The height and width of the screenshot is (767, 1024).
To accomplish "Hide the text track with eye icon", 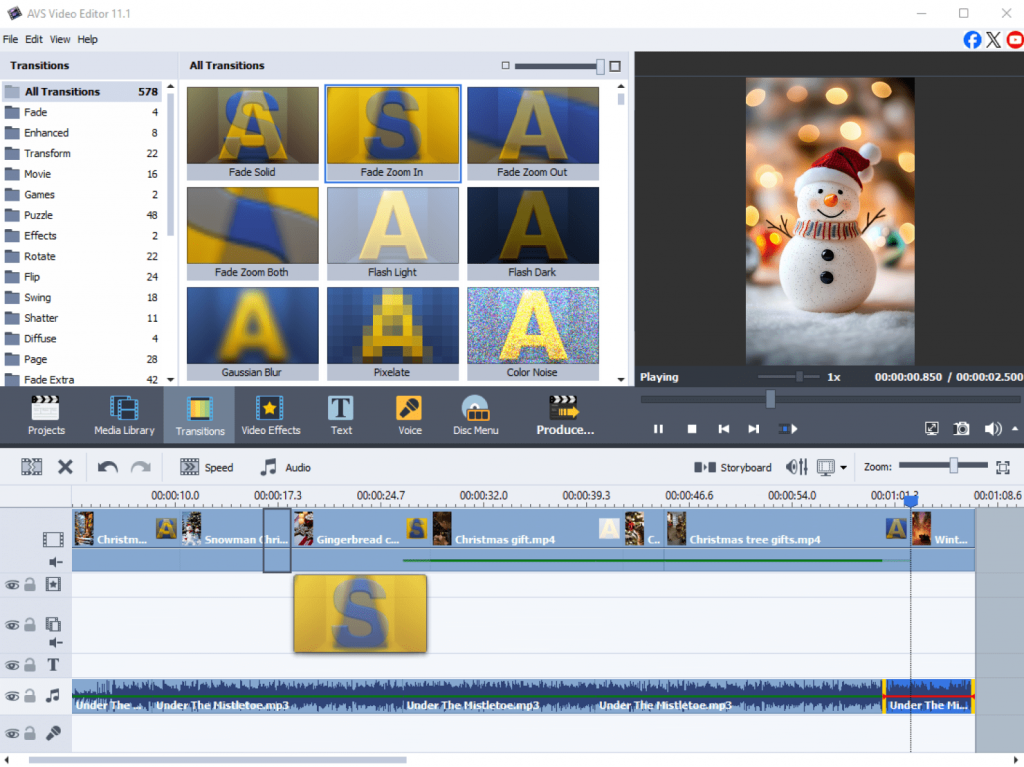I will tap(12, 666).
